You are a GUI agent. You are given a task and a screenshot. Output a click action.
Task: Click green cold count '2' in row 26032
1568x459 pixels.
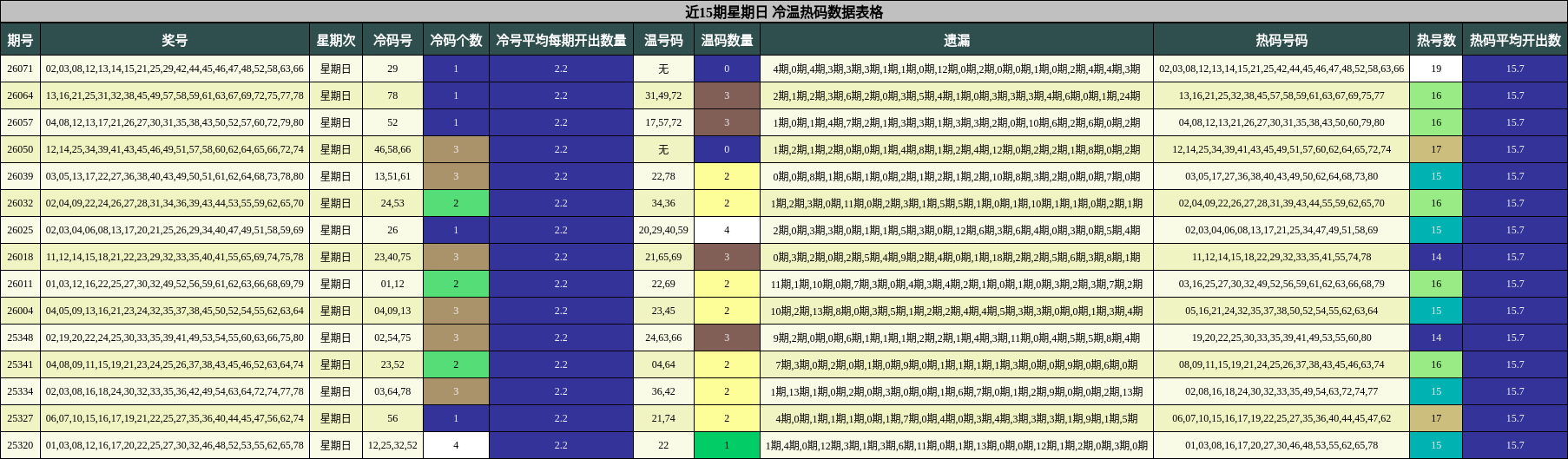click(x=456, y=203)
